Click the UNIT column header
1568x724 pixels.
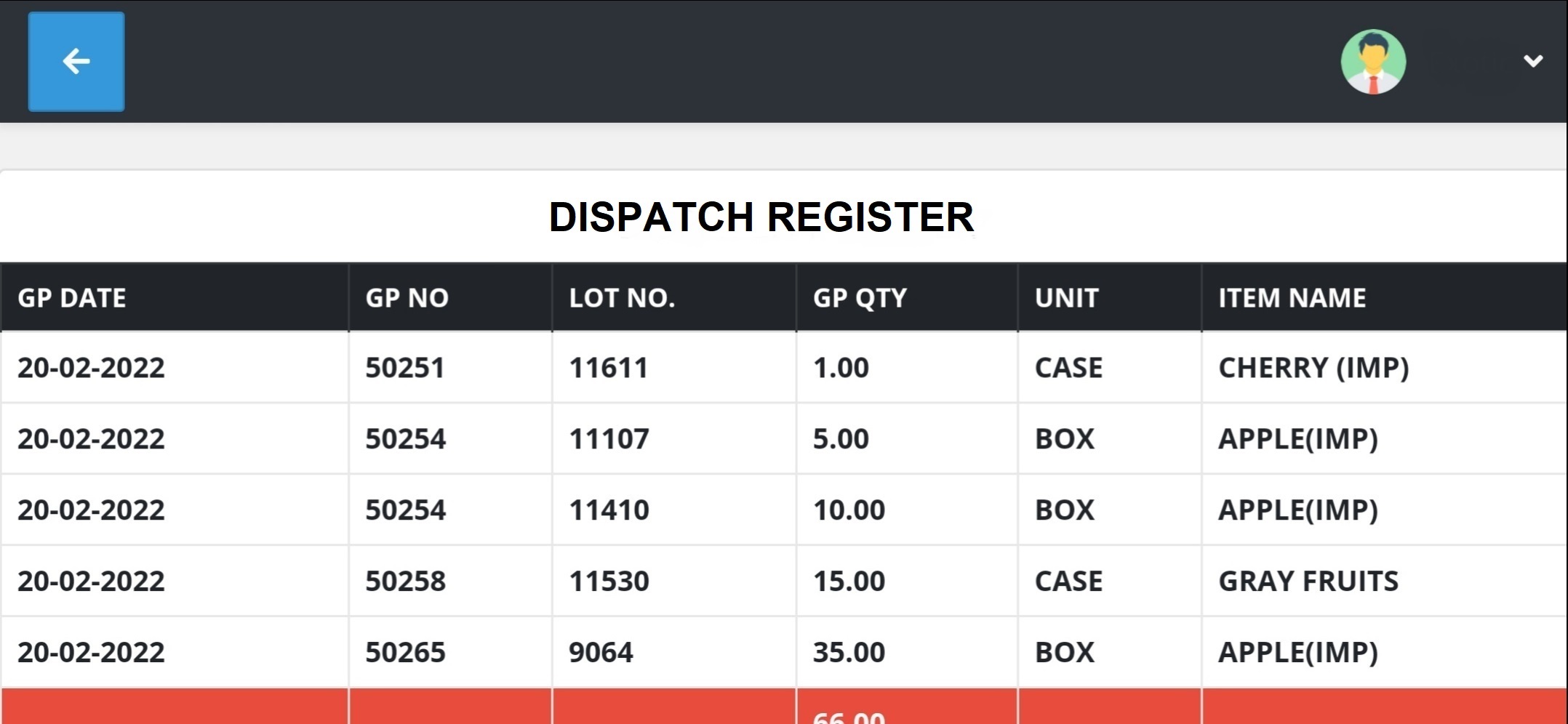point(1066,298)
